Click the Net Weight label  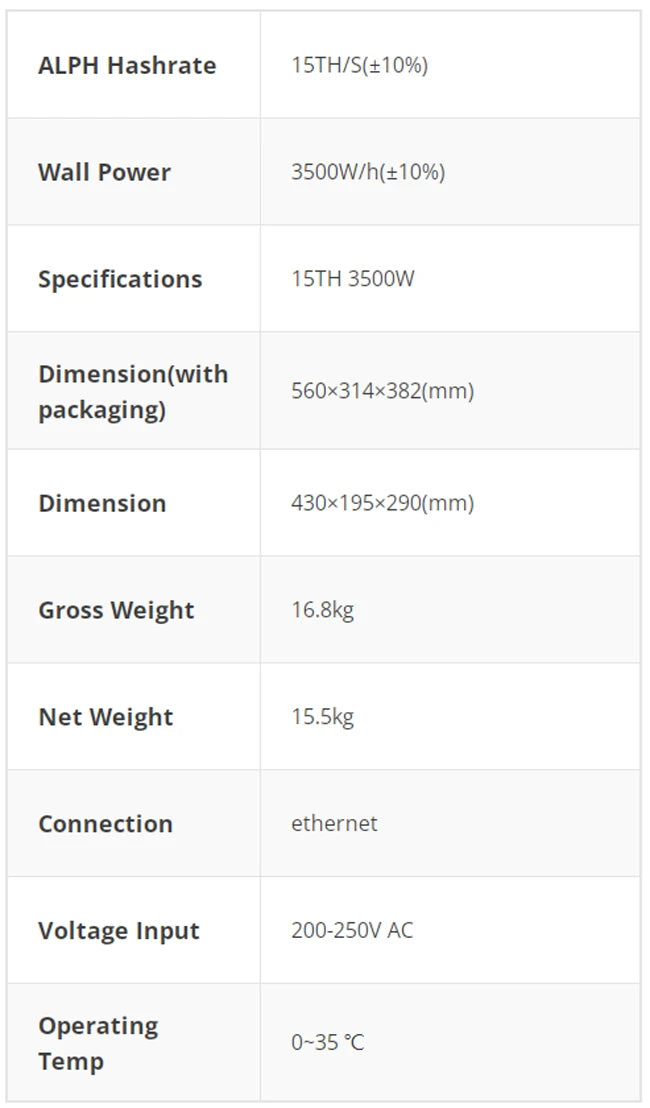106,717
